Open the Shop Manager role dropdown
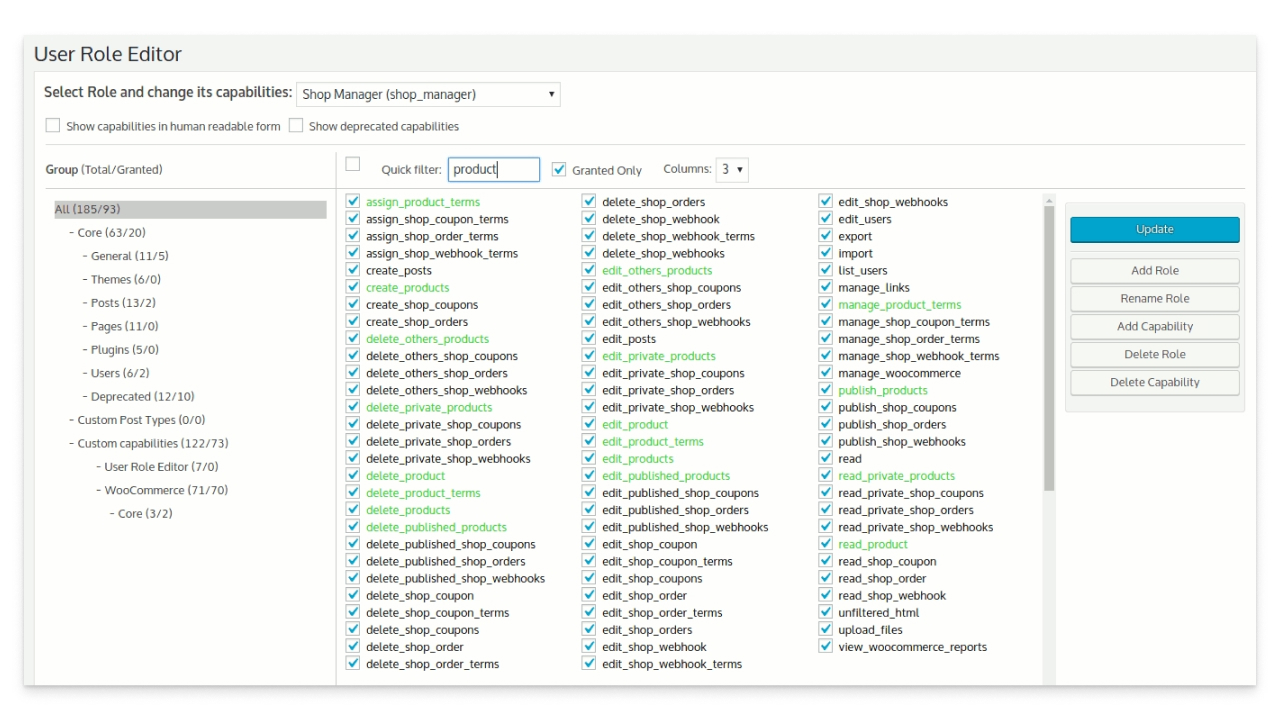The width and height of the screenshot is (1280, 720). [x=428, y=95]
